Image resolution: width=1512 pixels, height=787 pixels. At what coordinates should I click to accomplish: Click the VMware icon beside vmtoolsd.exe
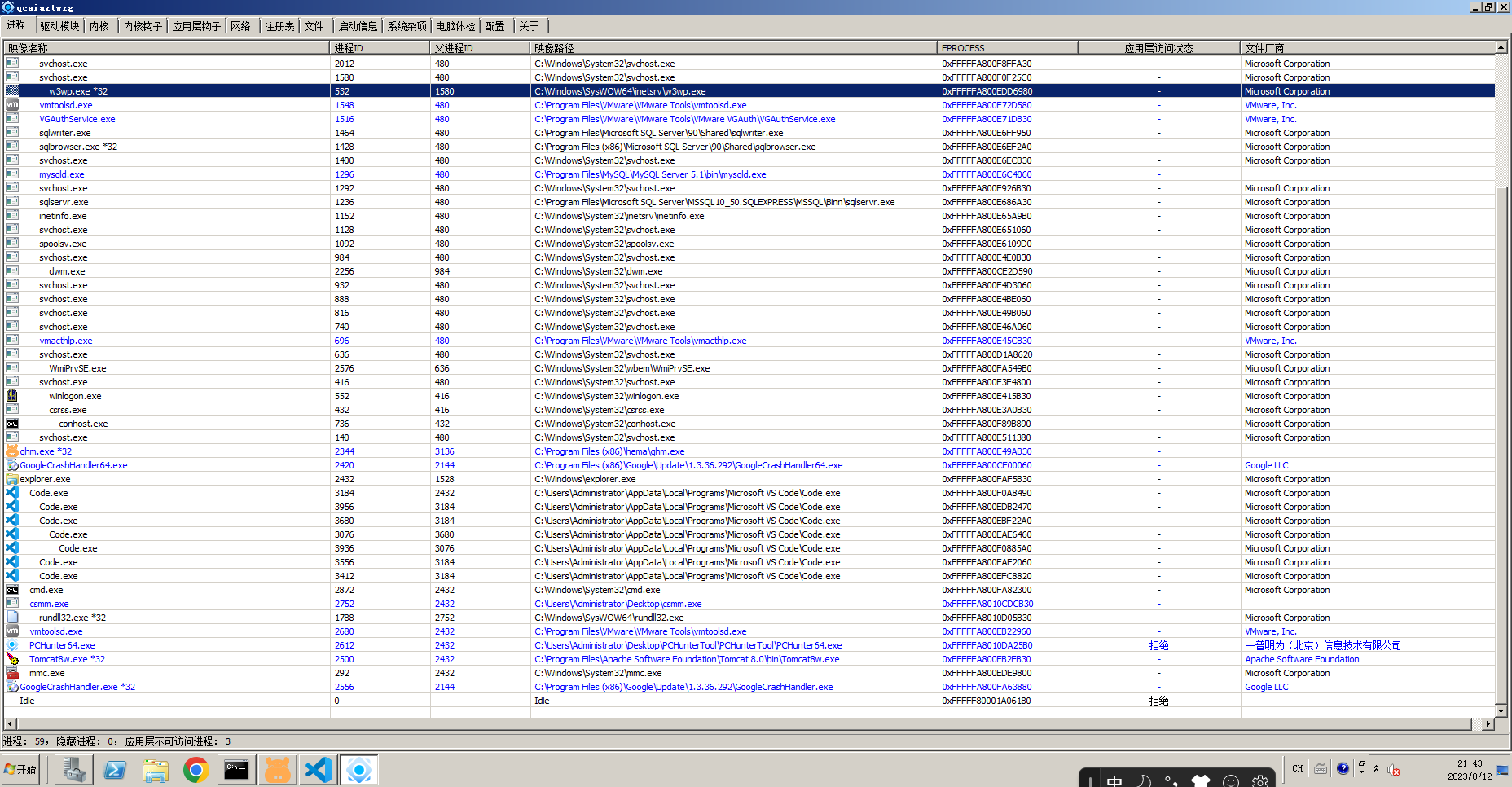(11, 631)
